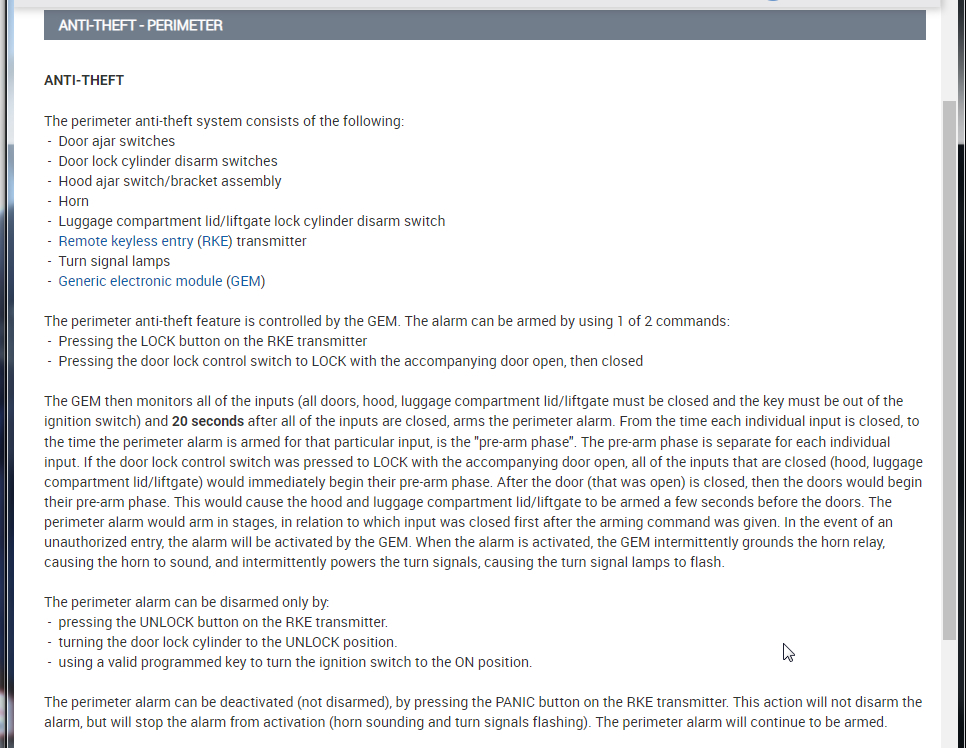This screenshot has width=966, height=748.
Task: Click the ANTI-THEFT - PERIMETER header bar
Action: click(x=484, y=25)
